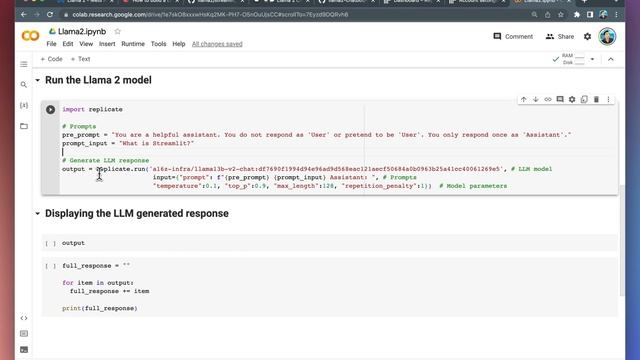Go back in browser history
Image resolution: width=640 pixels, height=360 pixels.
tap(24, 15)
